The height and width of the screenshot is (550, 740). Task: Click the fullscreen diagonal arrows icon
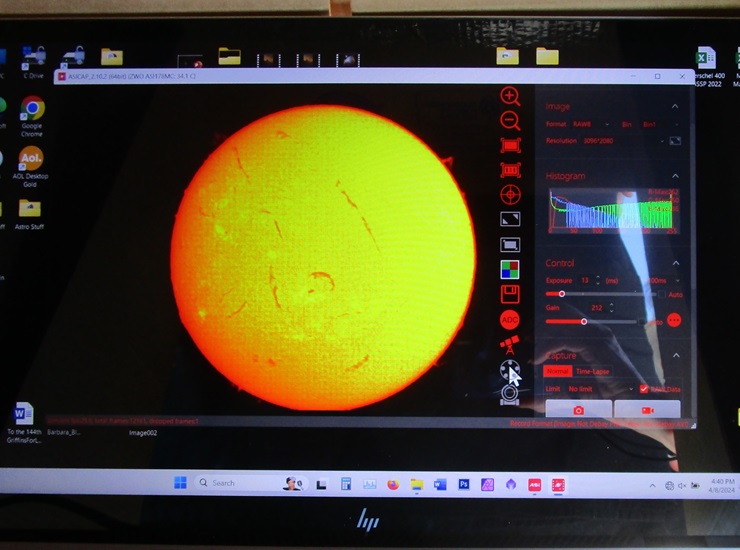coord(510,219)
